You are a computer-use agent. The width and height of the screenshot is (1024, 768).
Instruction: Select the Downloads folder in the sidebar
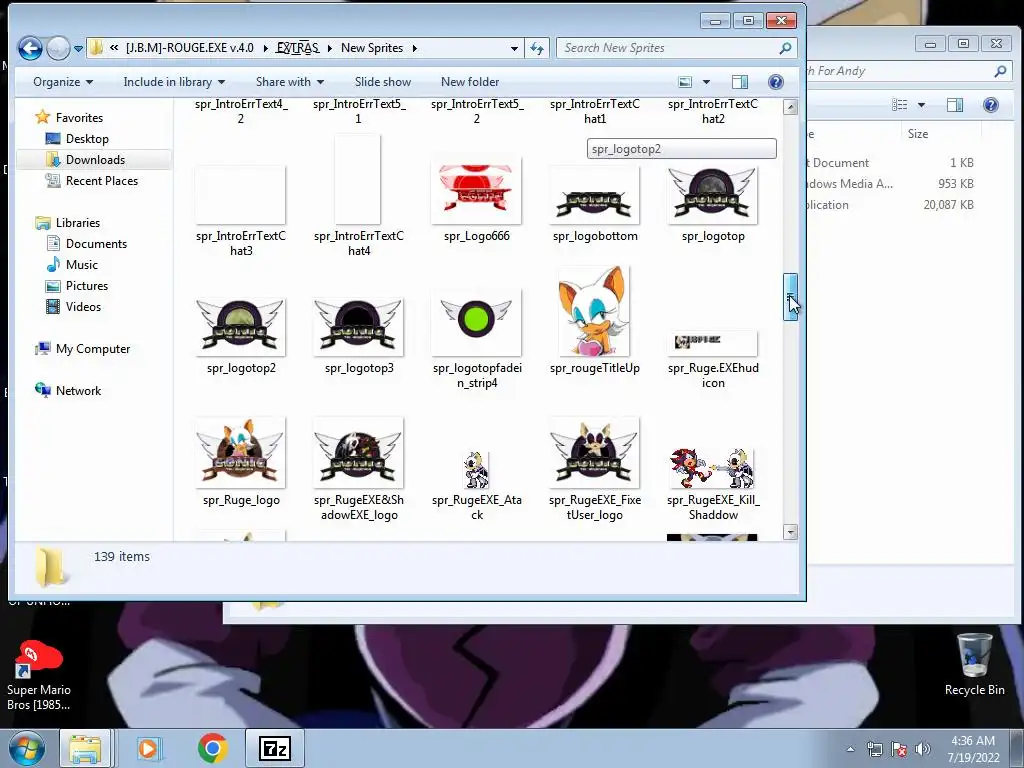(x=86, y=159)
